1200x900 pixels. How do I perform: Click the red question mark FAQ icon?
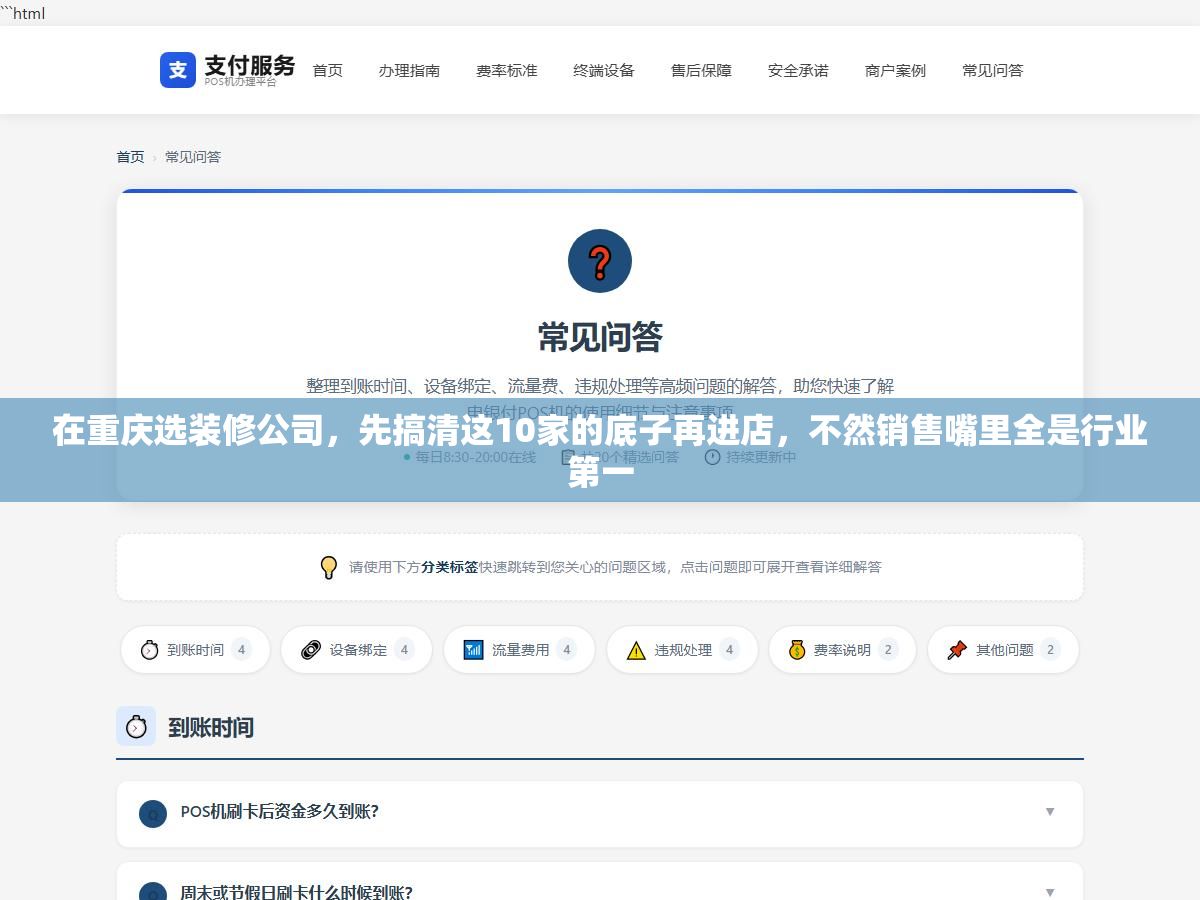tap(600, 261)
